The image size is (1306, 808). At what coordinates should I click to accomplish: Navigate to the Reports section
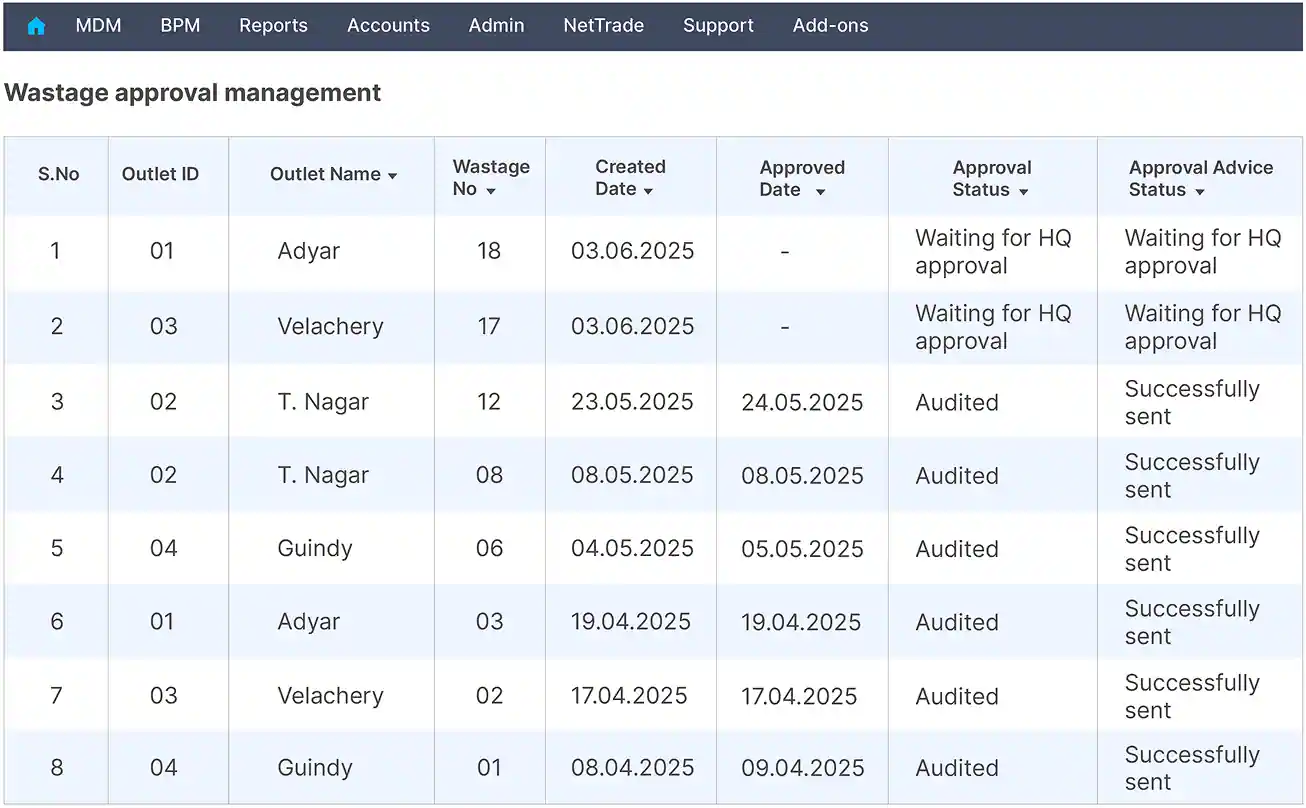tap(273, 25)
